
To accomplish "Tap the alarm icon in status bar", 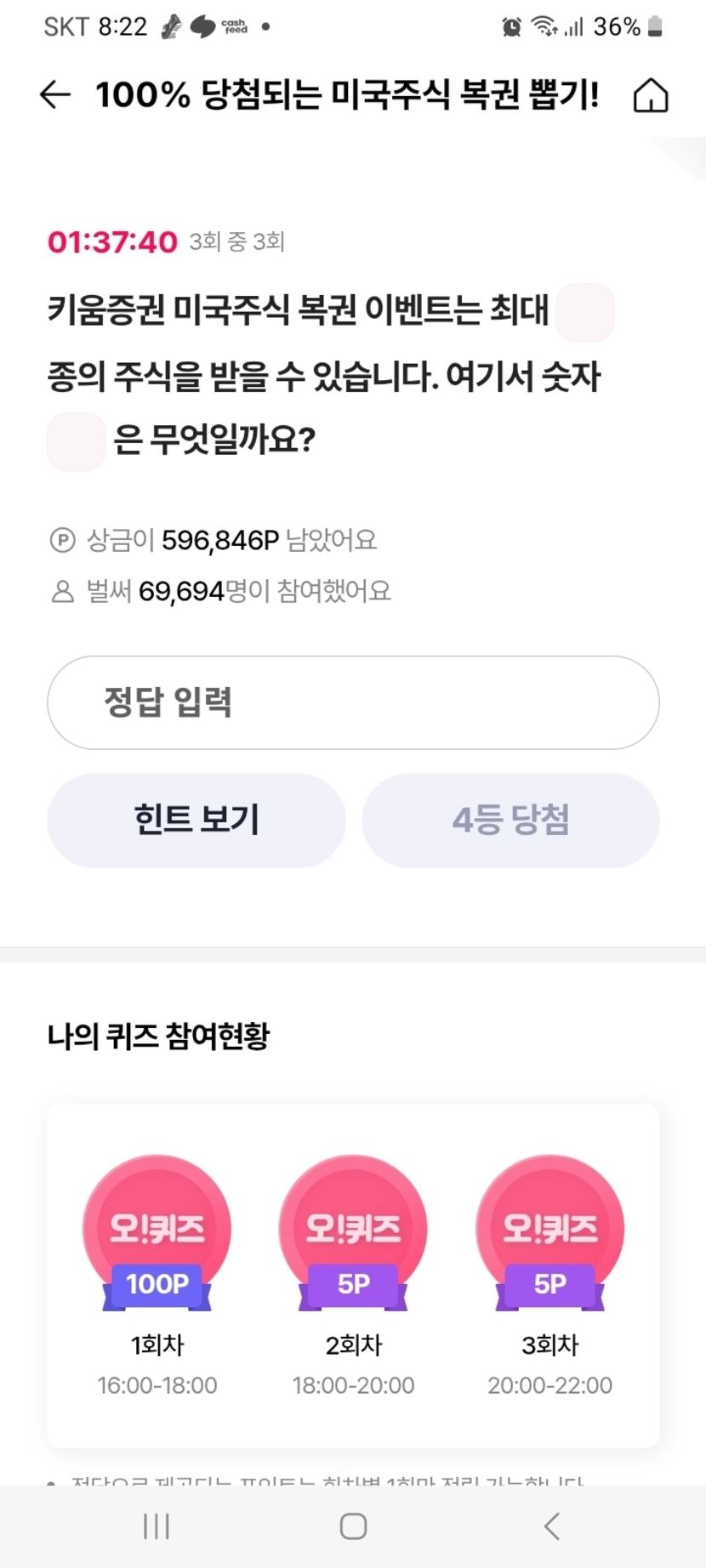I will [511, 27].
